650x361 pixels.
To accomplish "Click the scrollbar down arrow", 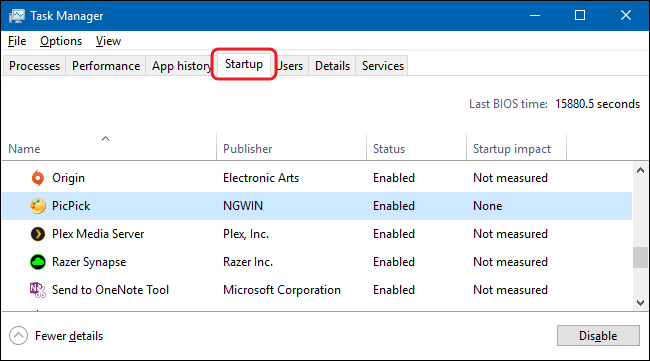I will [640, 303].
